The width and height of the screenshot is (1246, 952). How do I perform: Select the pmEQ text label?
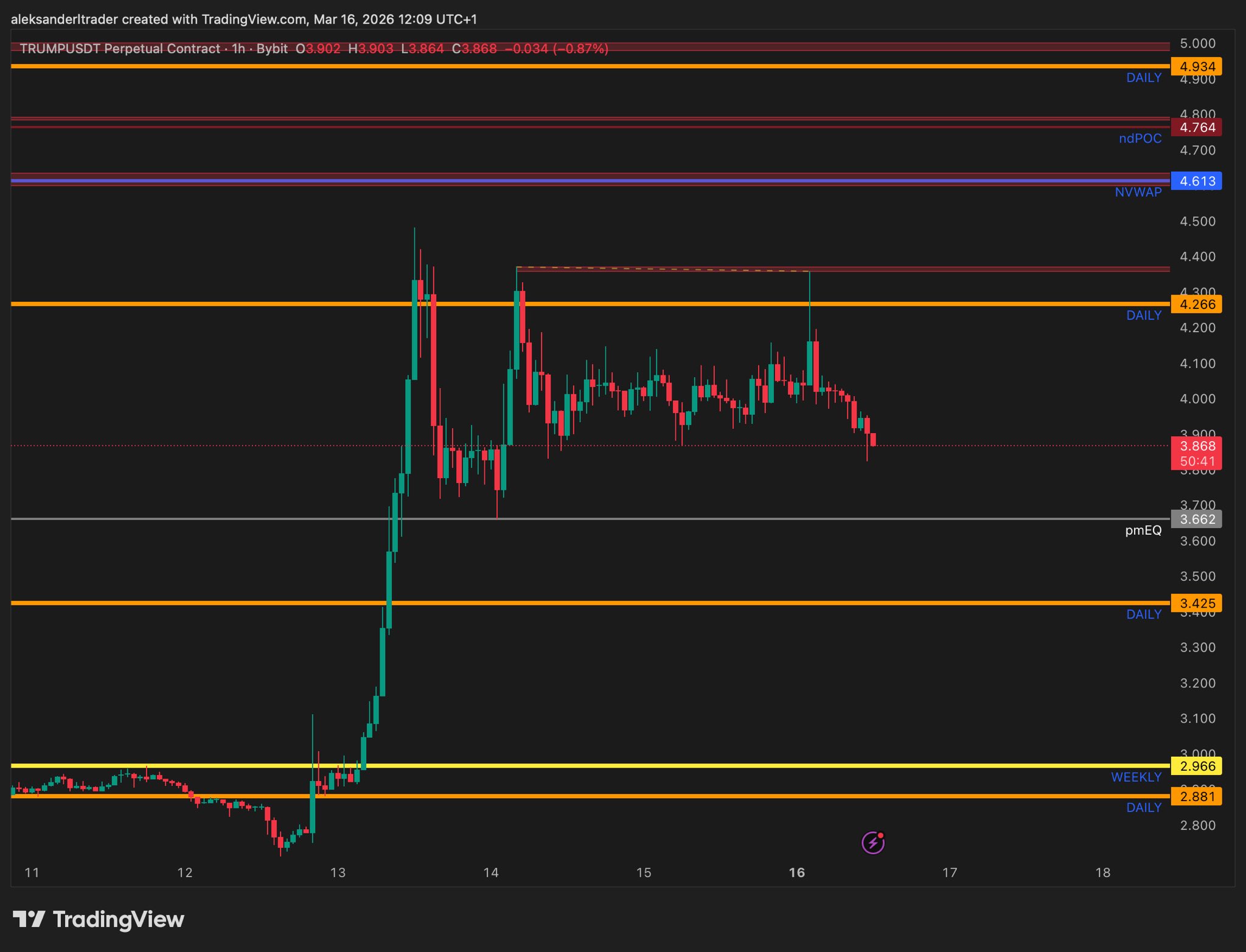pyautogui.click(x=1143, y=530)
